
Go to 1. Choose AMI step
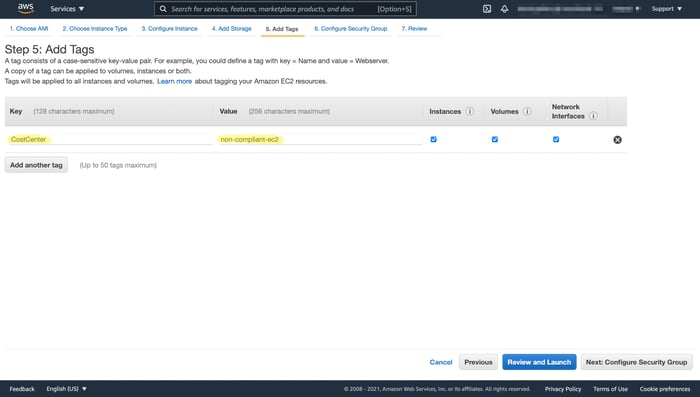coord(29,29)
